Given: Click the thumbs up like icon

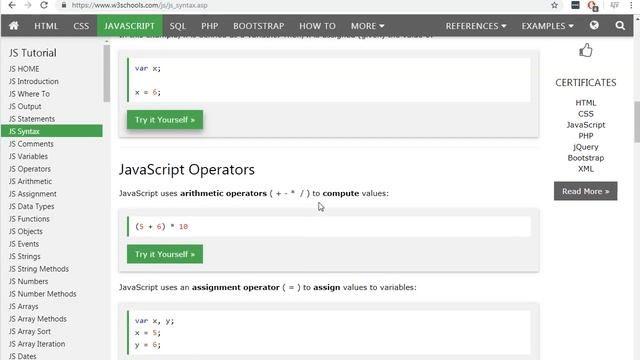Looking at the screenshot, I should [x=586, y=51].
